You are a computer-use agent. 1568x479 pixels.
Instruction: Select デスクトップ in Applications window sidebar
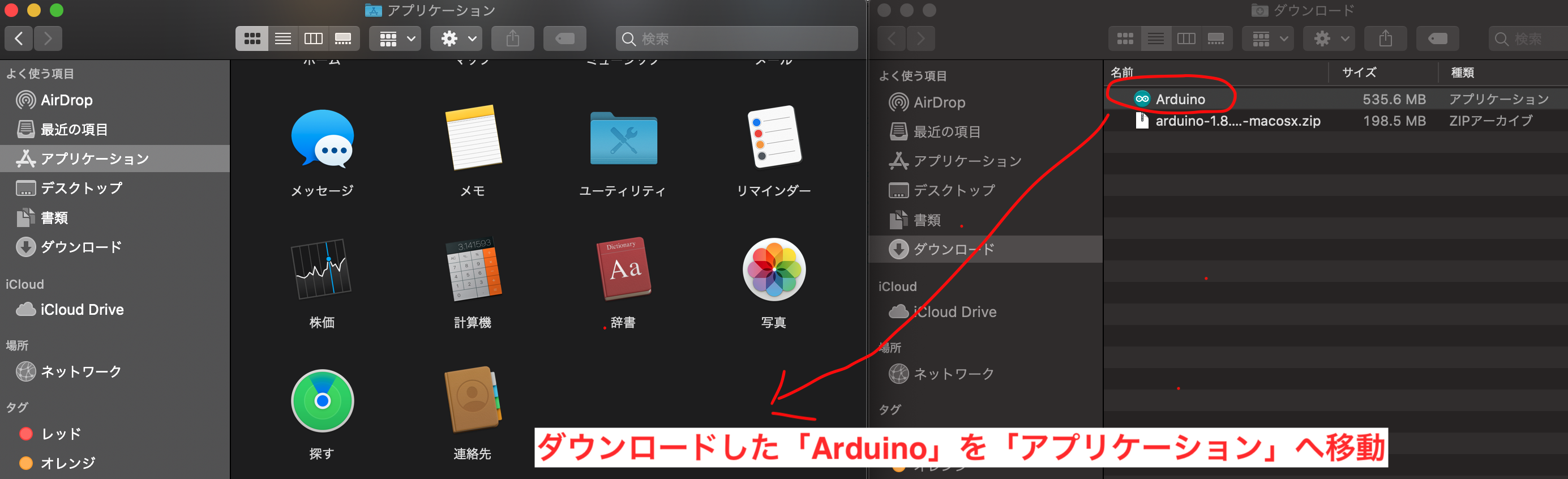pyautogui.click(x=115, y=188)
